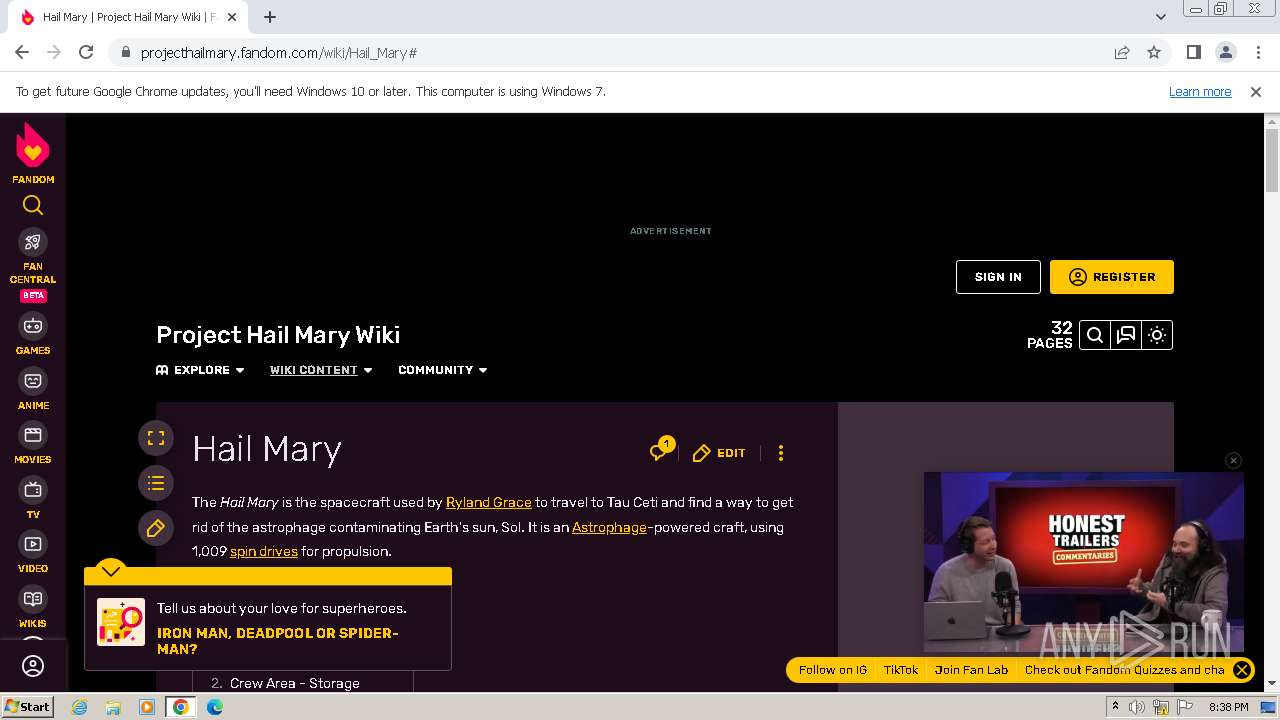Follow the Astrophage link
1280x720 pixels.
[x=609, y=527]
